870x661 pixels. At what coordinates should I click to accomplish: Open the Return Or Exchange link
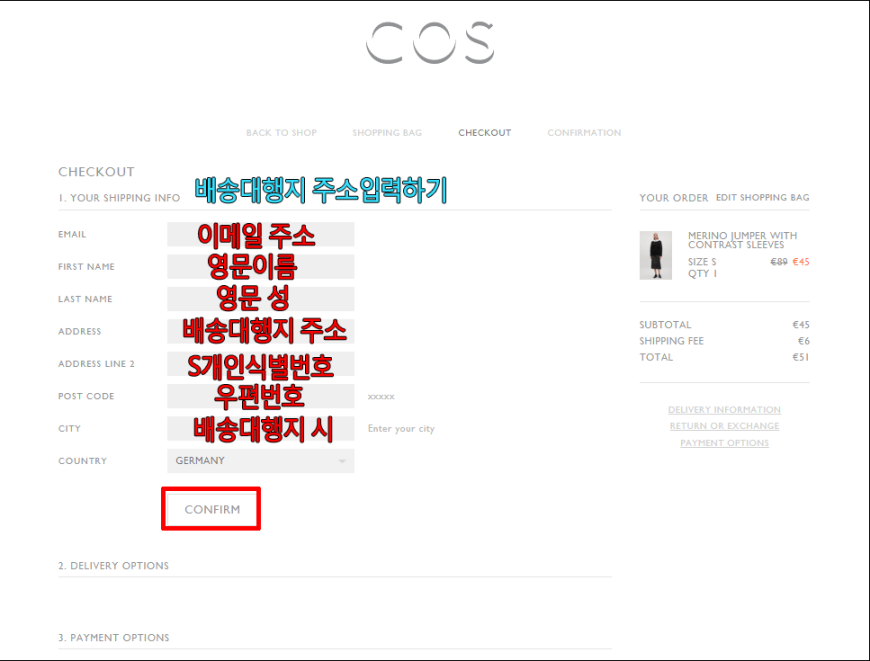(x=724, y=426)
